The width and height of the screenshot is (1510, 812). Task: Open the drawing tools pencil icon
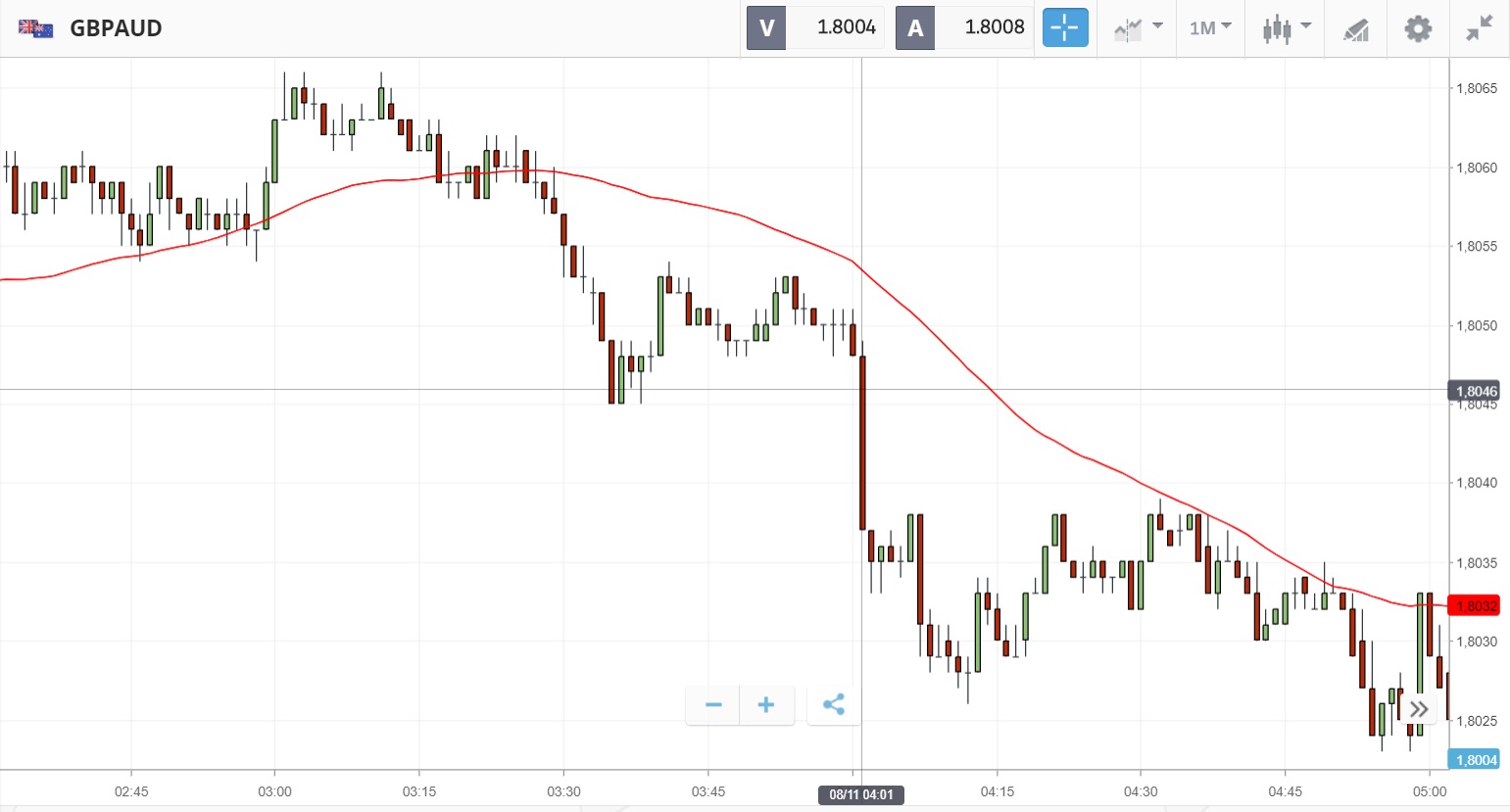(1356, 29)
